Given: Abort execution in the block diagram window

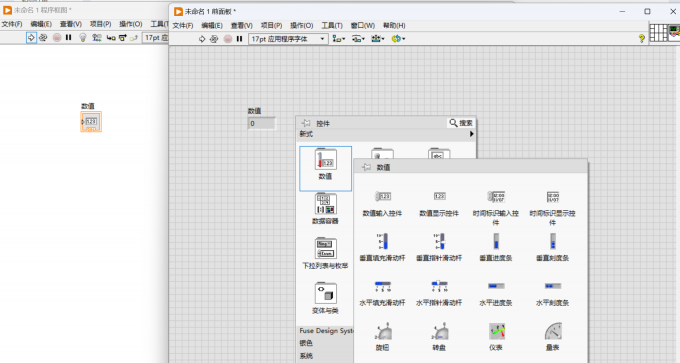Looking at the screenshot, I should [x=57, y=38].
